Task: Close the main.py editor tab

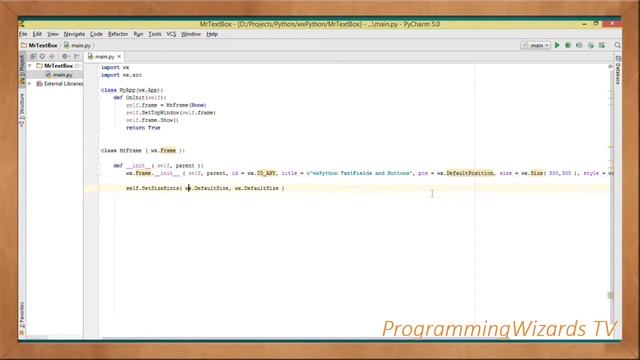Action: click(x=119, y=57)
